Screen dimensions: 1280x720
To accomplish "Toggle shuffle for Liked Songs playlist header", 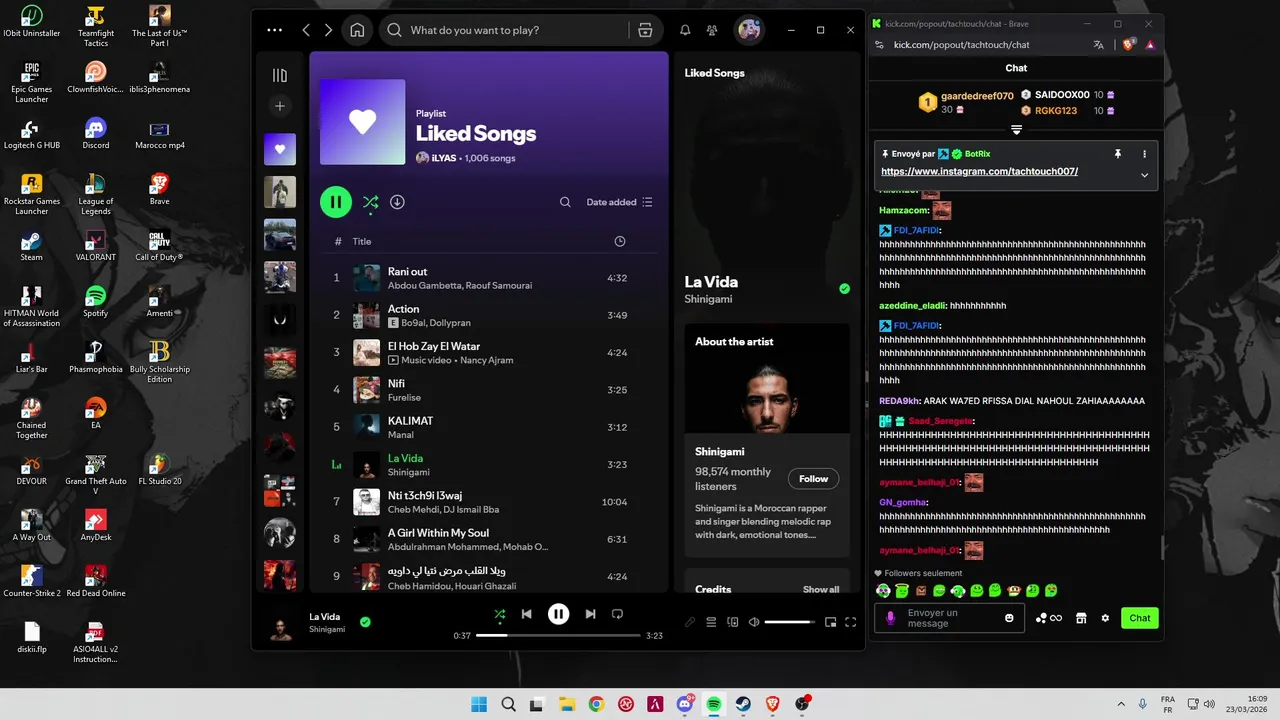I will [370, 202].
